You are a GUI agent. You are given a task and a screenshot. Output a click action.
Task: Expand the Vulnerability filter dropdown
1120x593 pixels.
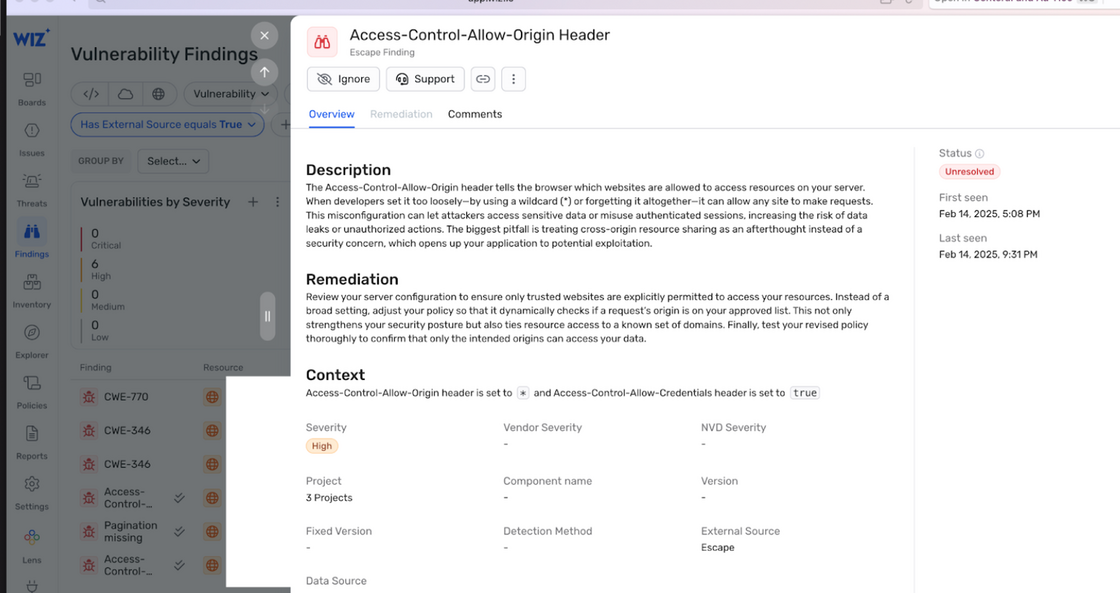(231, 94)
